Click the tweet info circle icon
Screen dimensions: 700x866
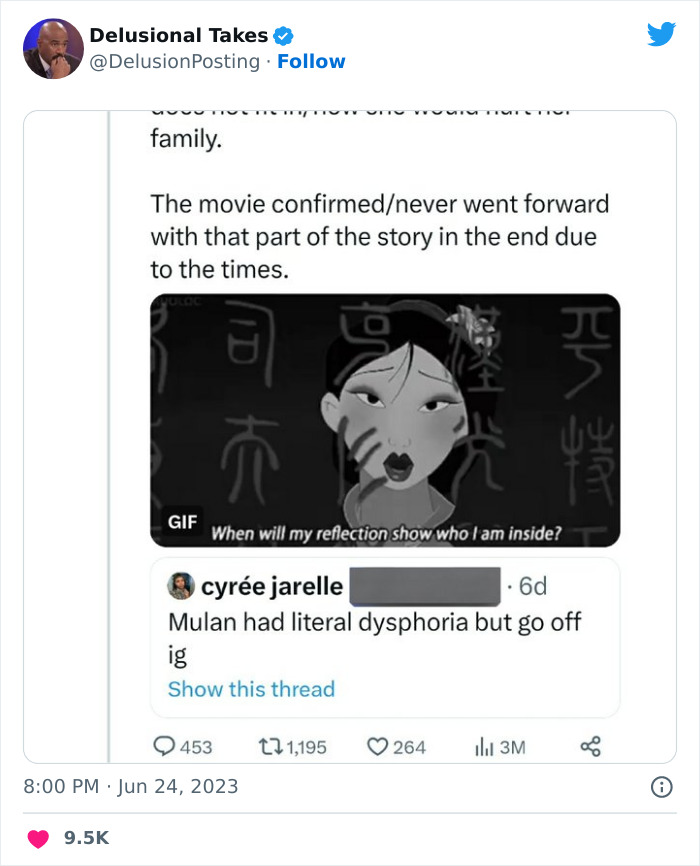point(661,787)
